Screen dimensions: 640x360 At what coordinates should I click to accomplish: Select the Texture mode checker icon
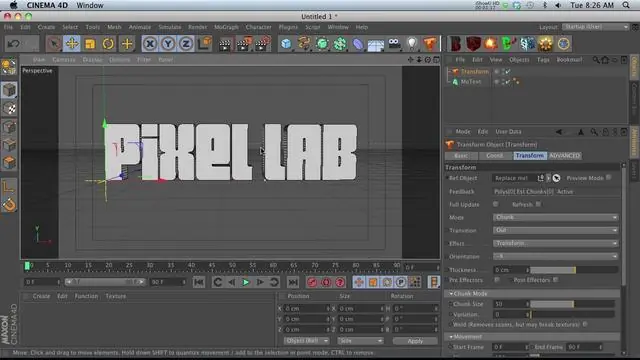9,109
